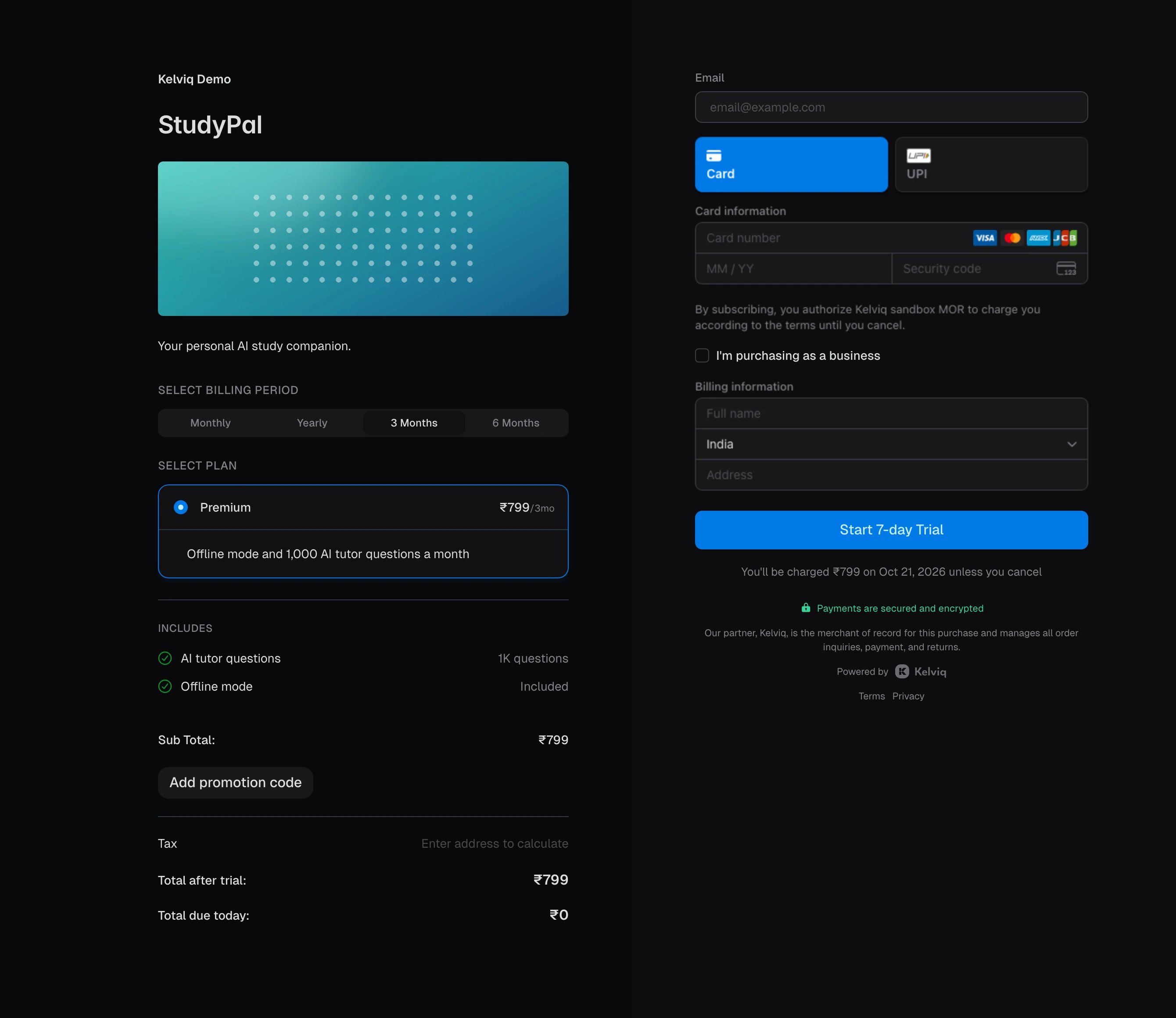
Task: Click the StudyPal product banner image
Action: point(363,239)
